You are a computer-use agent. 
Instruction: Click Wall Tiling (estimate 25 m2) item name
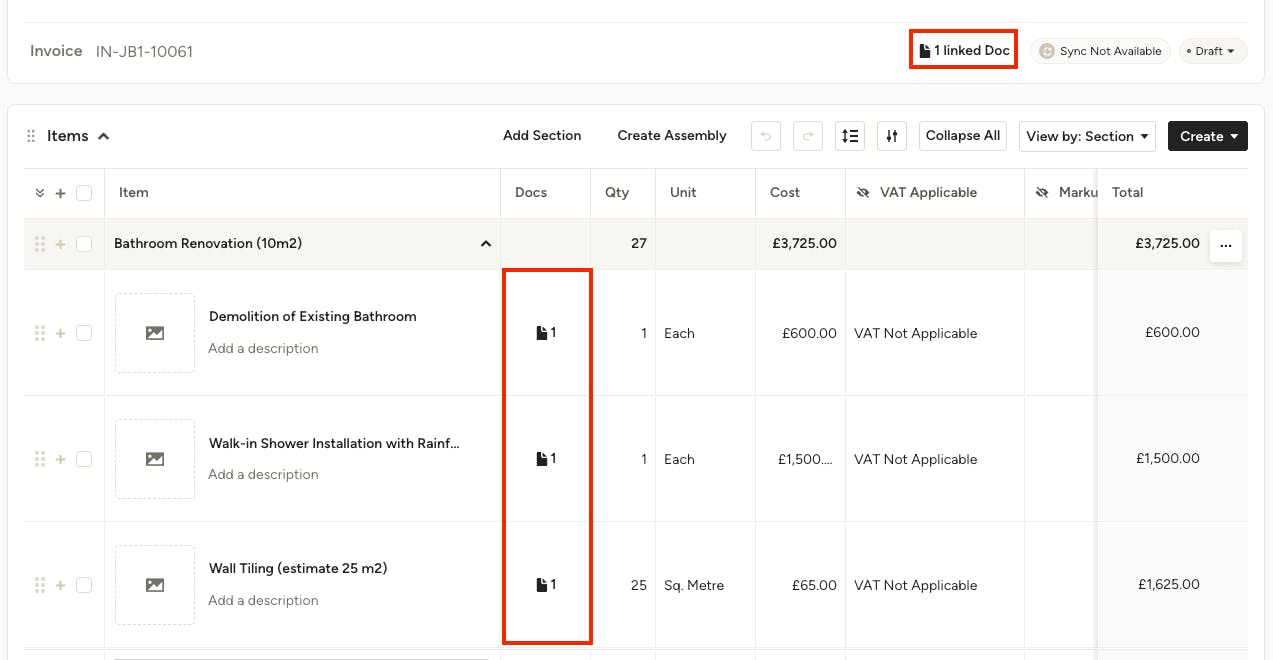(298, 568)
